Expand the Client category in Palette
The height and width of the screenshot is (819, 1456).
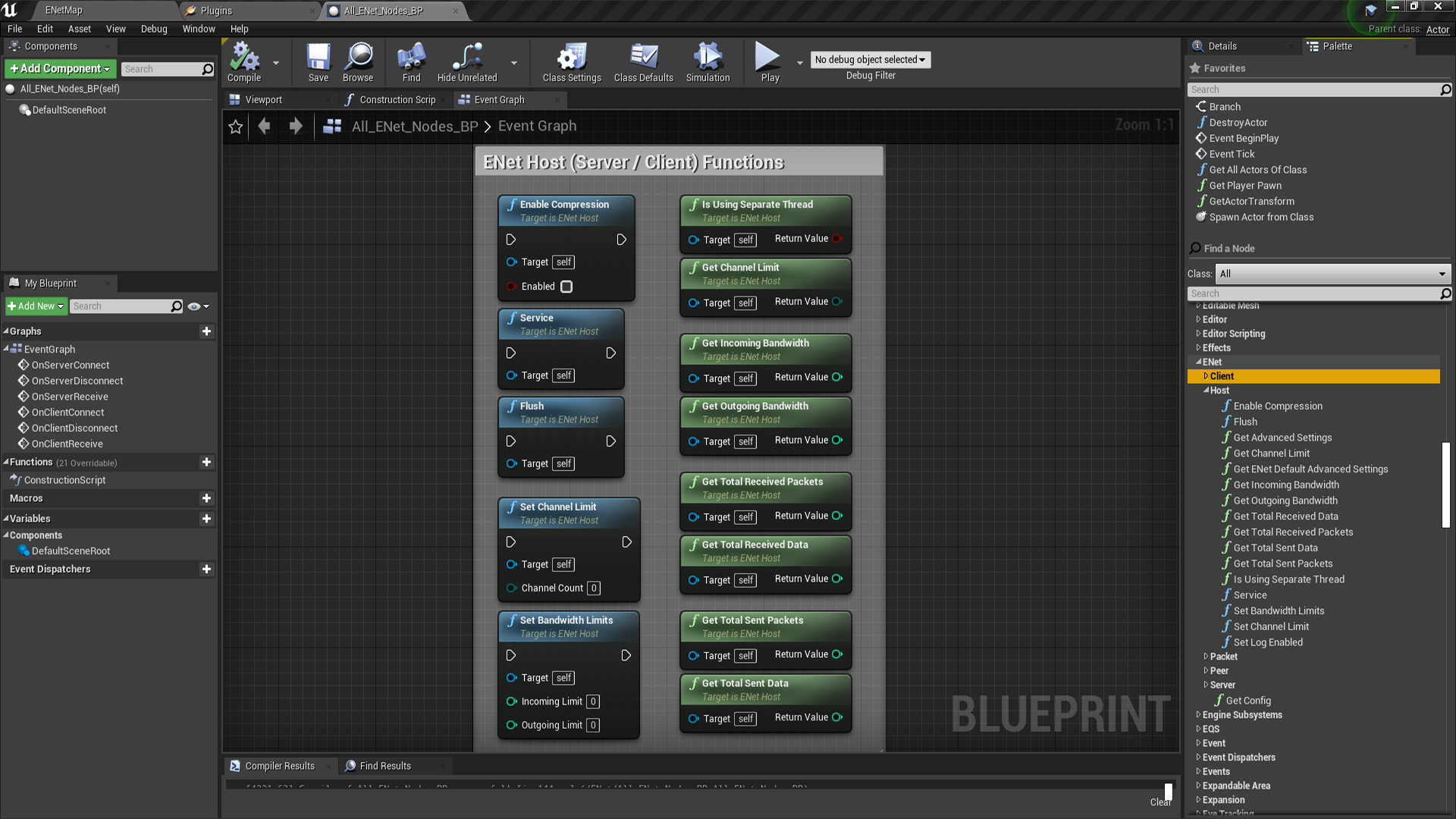(1206, 376)
